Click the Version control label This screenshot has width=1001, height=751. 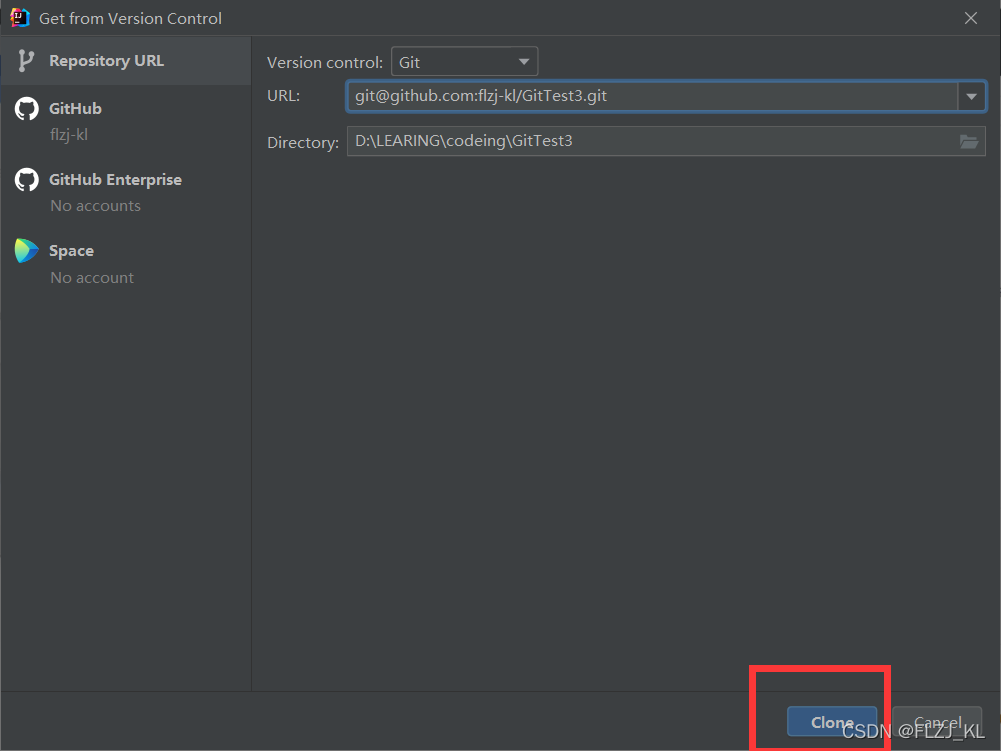click(x=325, y=63)
